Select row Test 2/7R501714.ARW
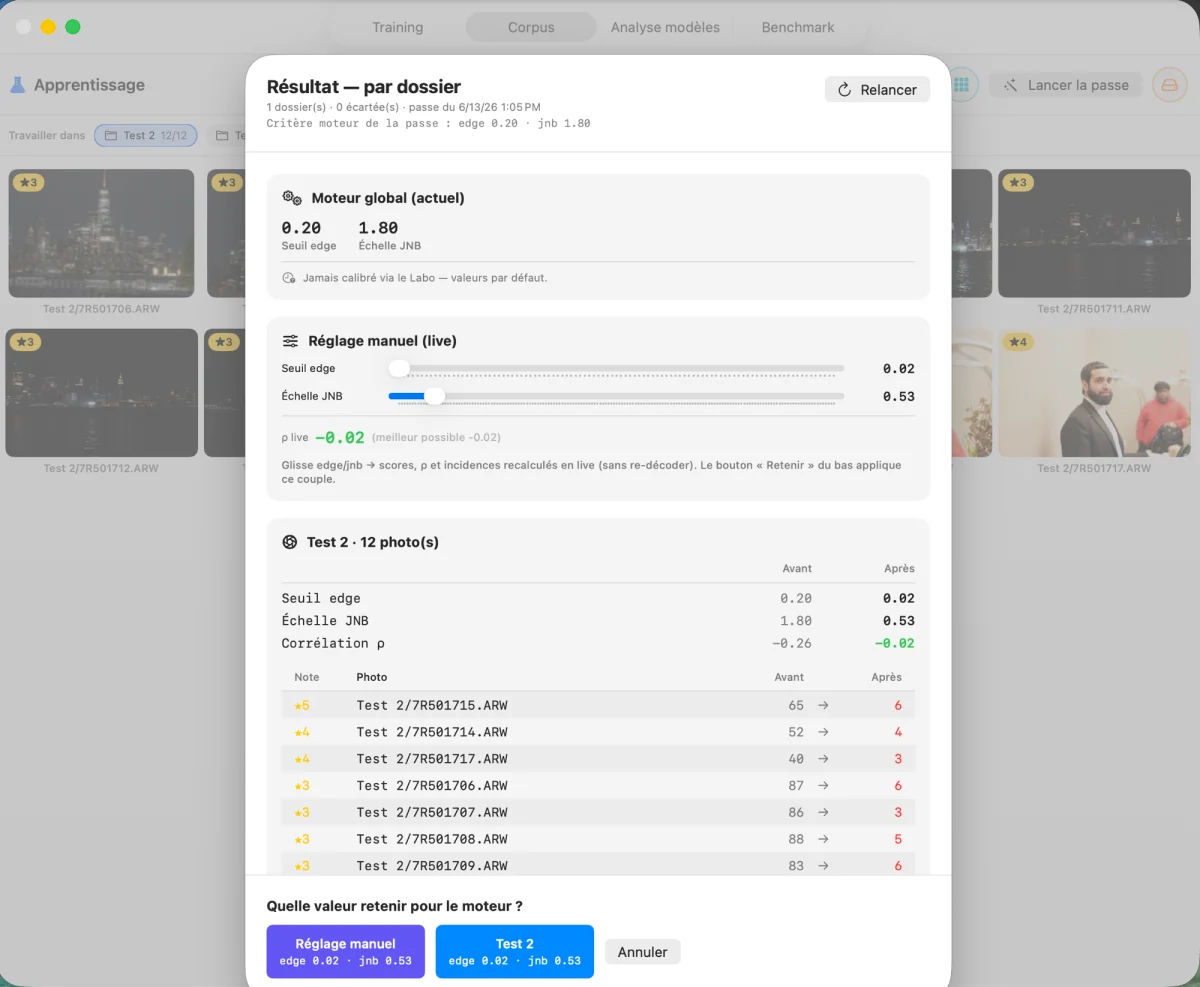This screenshot has width=1200, height=987. point(598,732)
